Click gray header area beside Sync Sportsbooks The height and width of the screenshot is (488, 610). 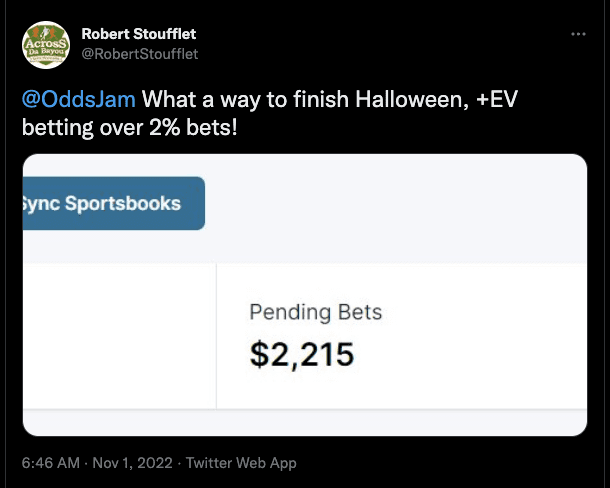396,208
